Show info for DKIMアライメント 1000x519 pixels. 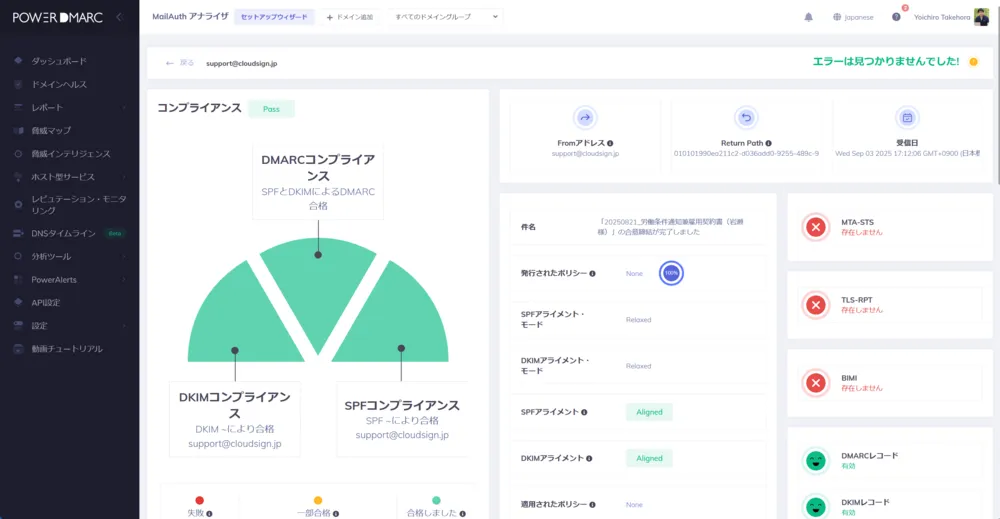589,458
